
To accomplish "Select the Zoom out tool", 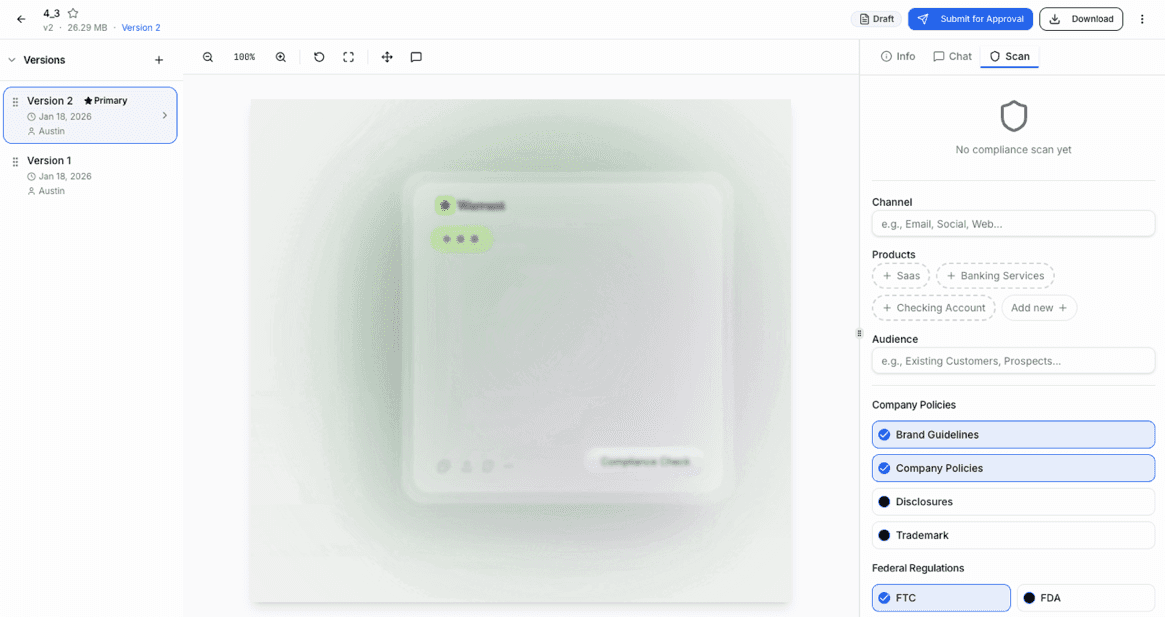I will point(208,57).
